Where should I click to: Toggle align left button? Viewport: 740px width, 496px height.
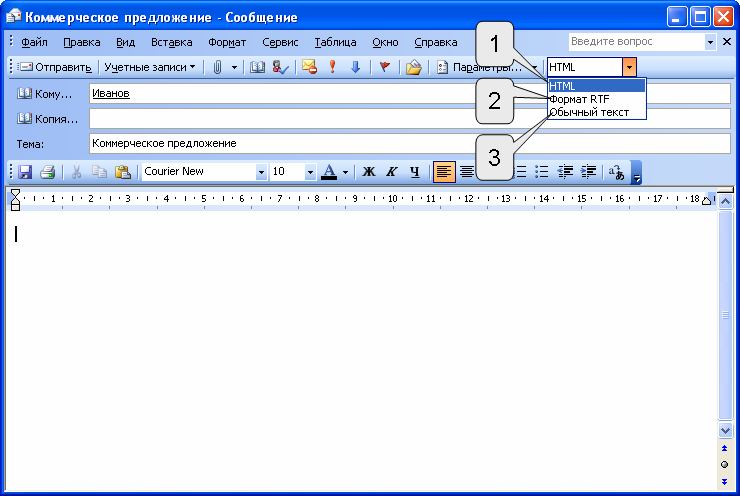pos(444,172)
